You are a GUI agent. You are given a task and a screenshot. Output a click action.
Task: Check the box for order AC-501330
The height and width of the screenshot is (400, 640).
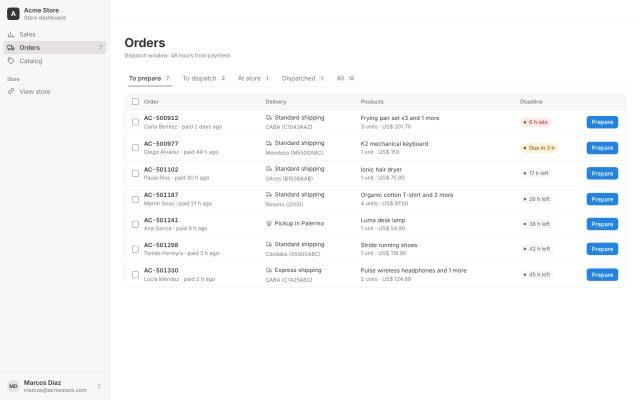pyautogui.click(x=136, y=275)
